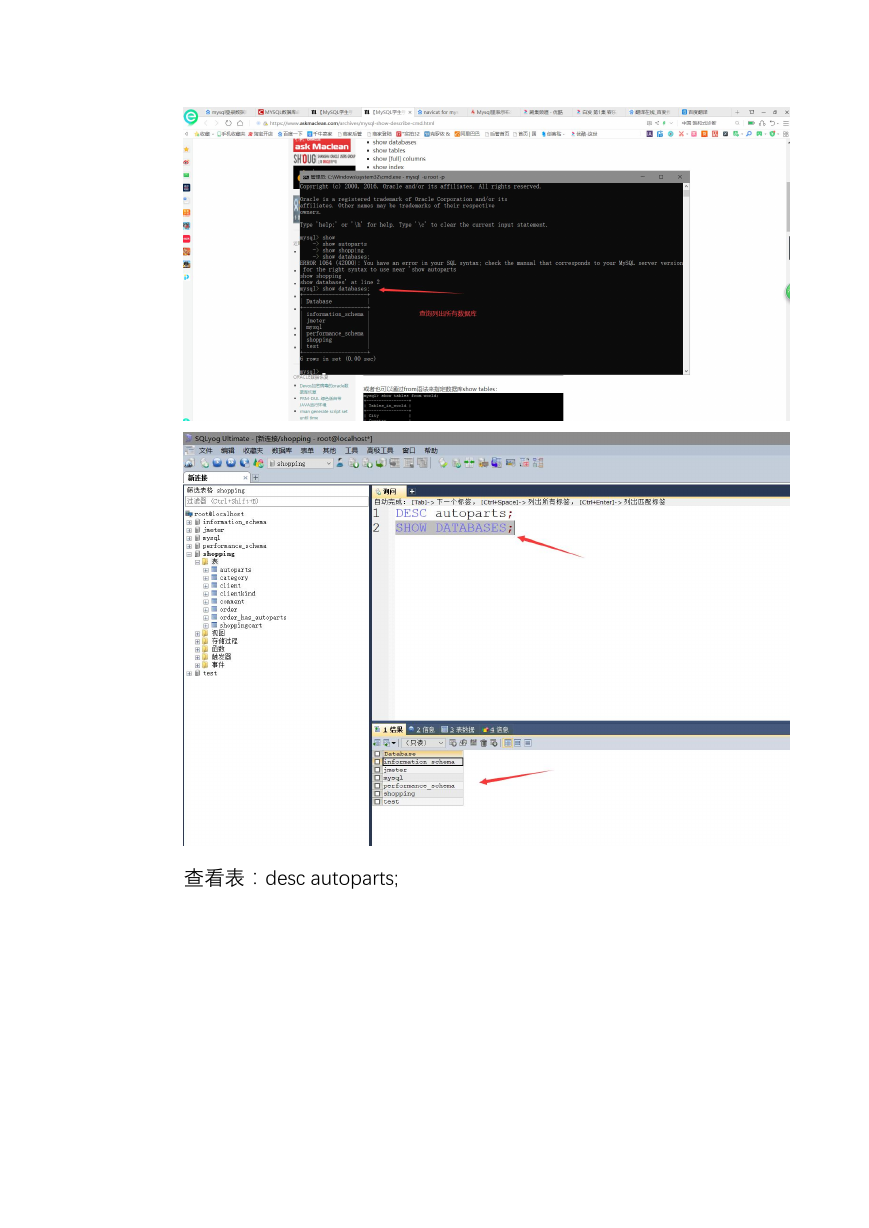
Task: Click the SHOW DATABASES query line
Action: point(454,528)
